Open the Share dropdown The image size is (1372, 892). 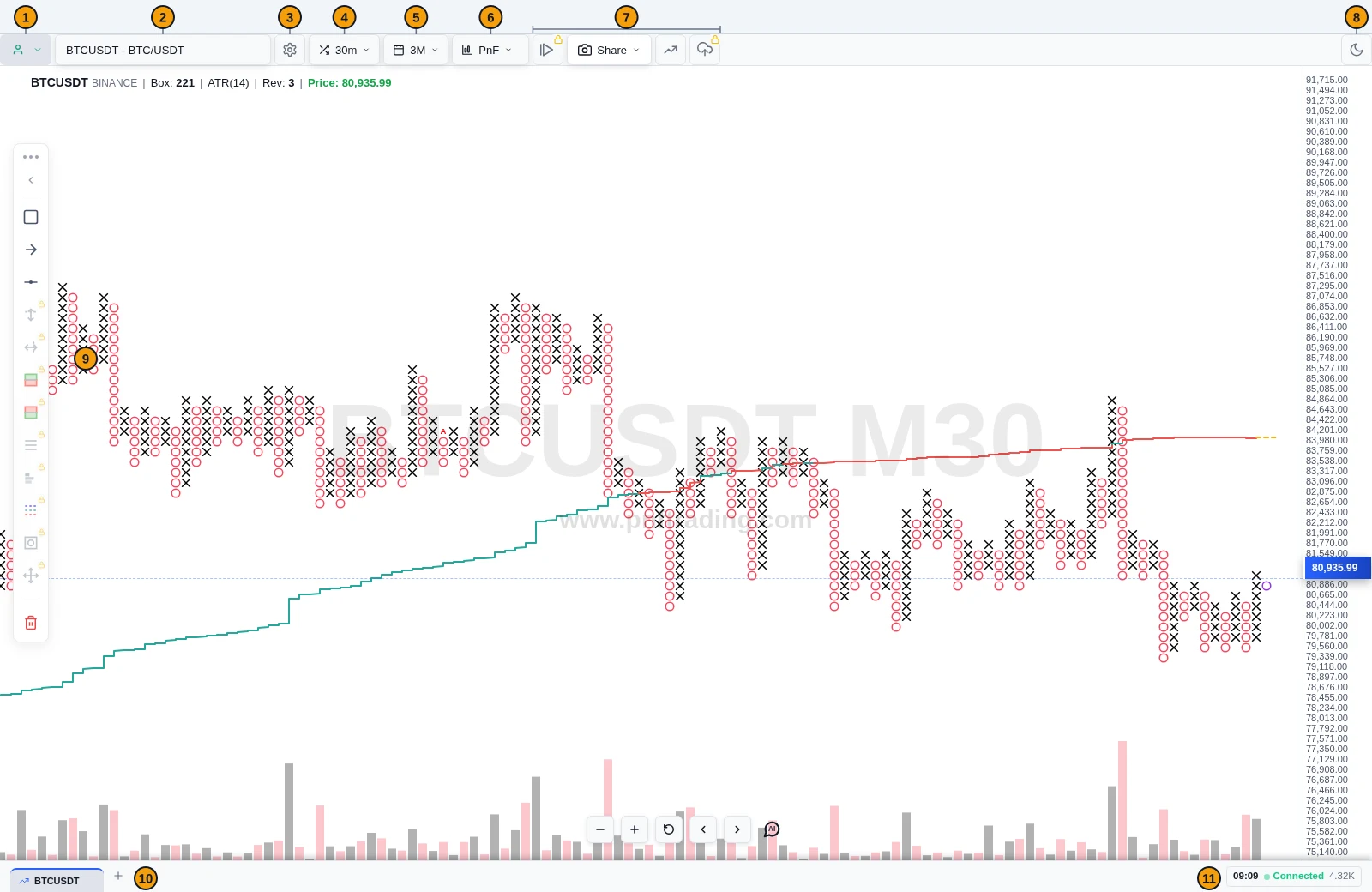pos(609,50)
